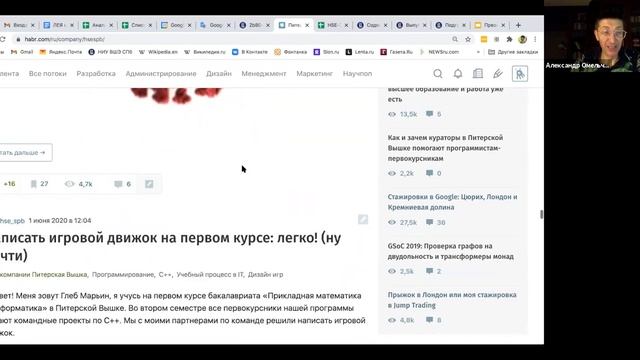
Task: Click the zoom magnifier icon in address bar
Action: (455, 39)
